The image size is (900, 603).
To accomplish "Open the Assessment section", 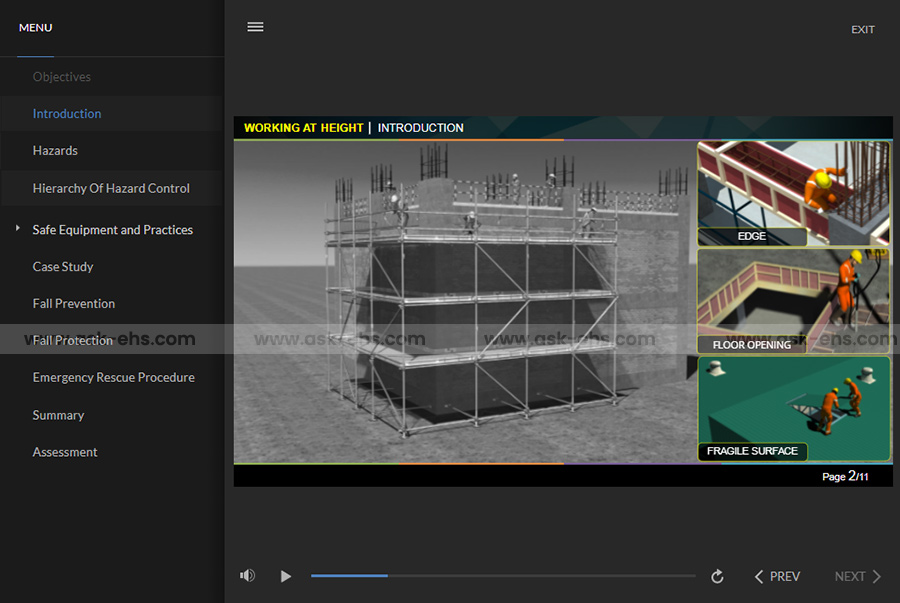I will point(65,452).
